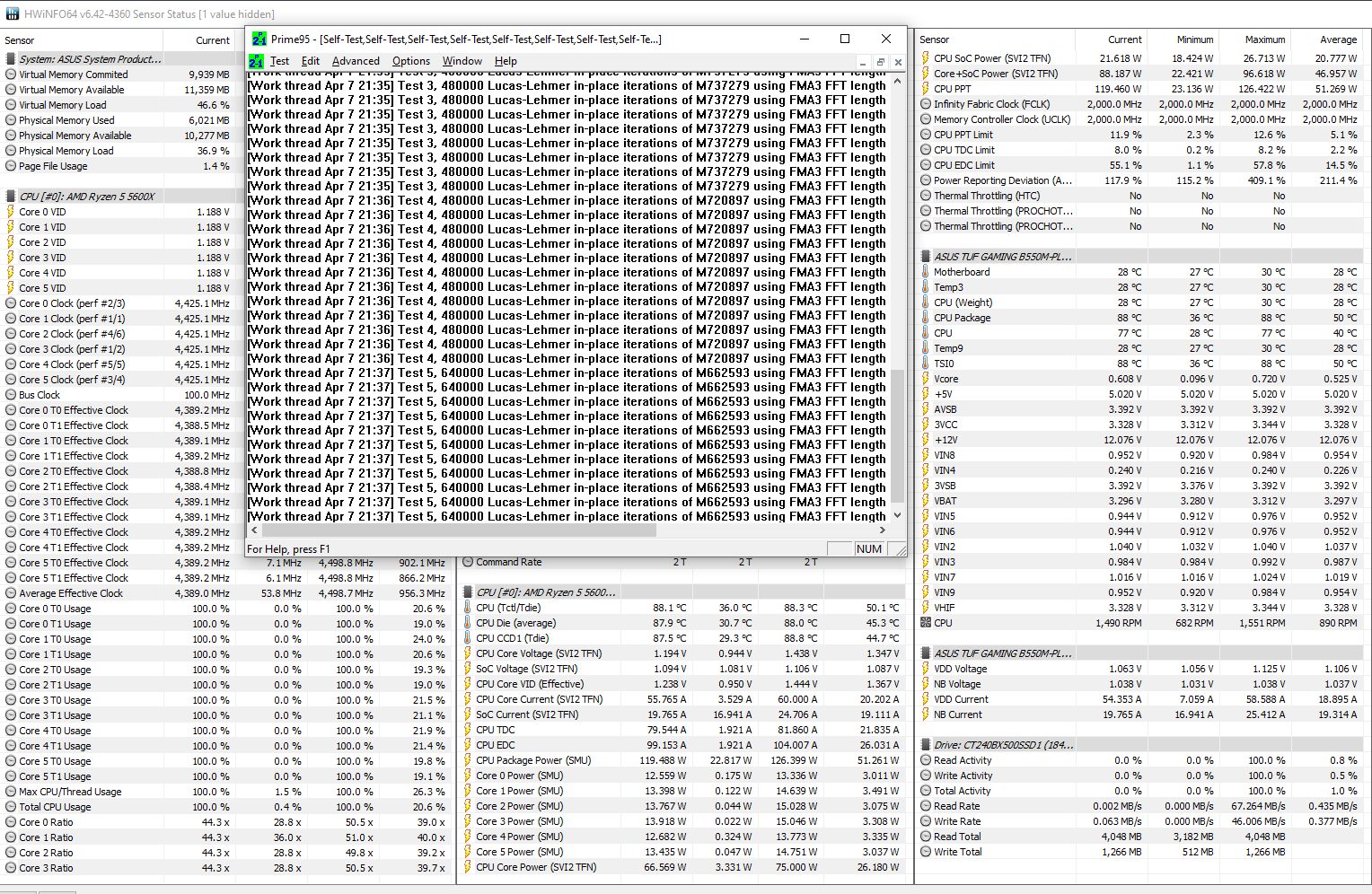Screen dimensions: 1372x894
Task: Click the icon beside Total CPU Usage
Action: (x=11, y=807)
